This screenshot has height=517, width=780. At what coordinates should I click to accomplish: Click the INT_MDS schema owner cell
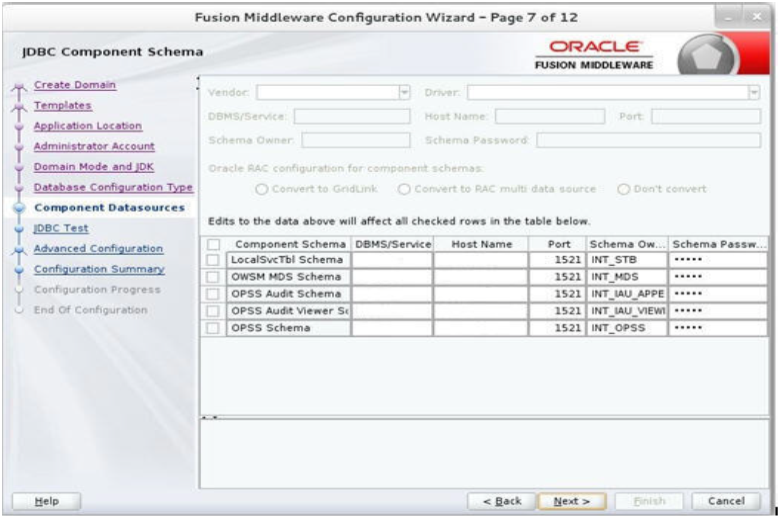point(627,277)
